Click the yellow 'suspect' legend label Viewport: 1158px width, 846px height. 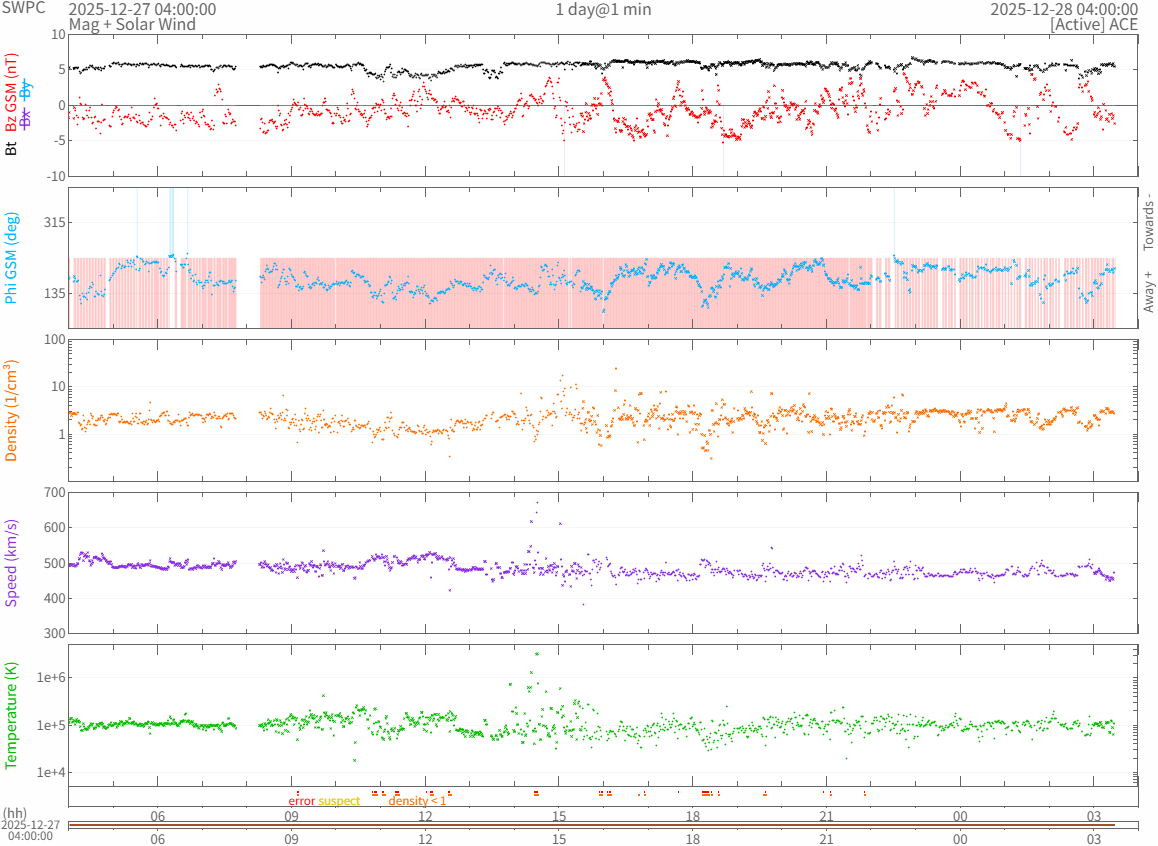tap(339, 801)
